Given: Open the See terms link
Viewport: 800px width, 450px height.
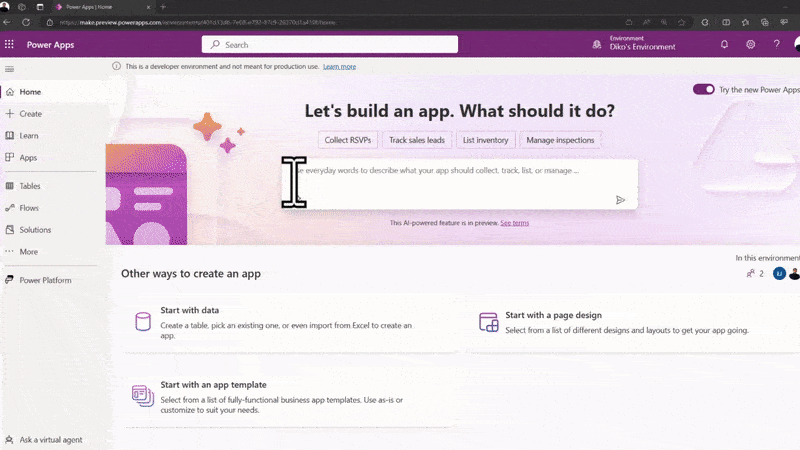Looking at the screenshot, I should pos(514,223).
